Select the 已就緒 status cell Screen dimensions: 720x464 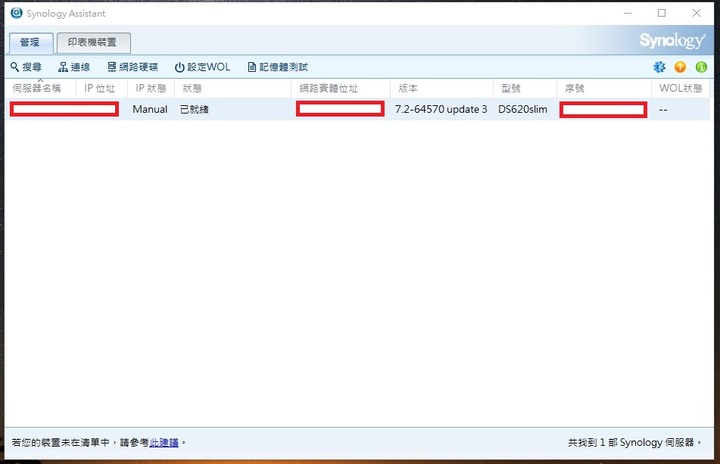pos(194,109)
